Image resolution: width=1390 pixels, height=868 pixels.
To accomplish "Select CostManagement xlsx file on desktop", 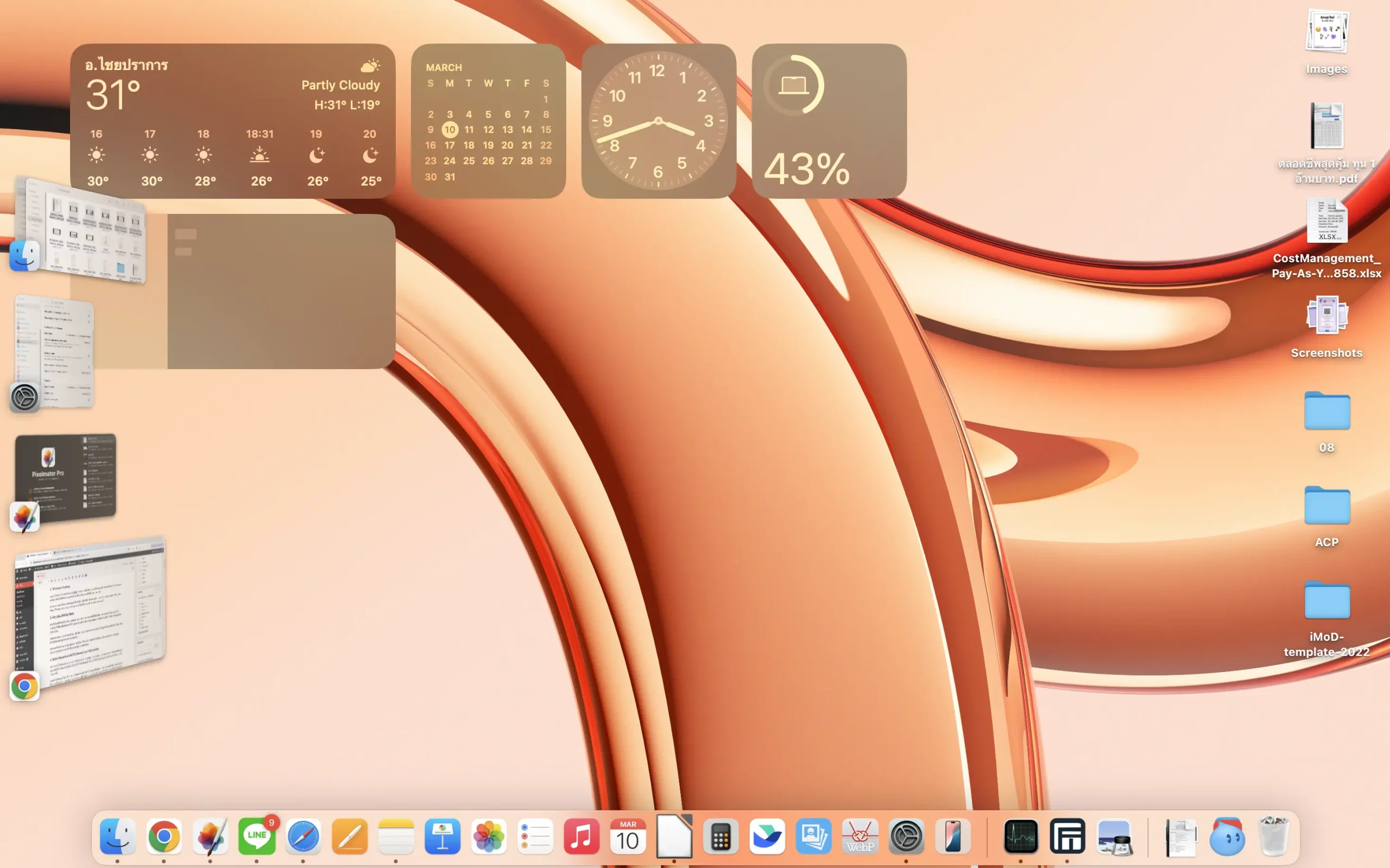I will (x=1326, y=221).
